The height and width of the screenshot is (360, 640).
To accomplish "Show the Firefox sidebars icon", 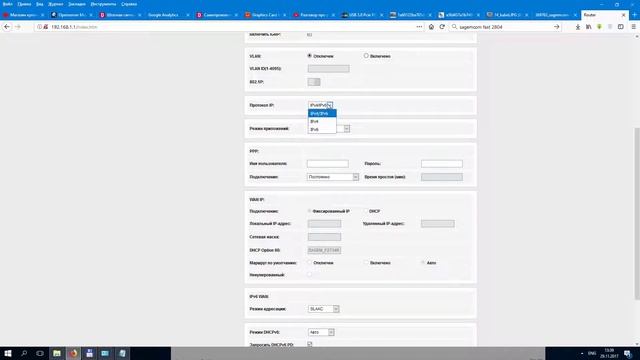I will (620, 27).
